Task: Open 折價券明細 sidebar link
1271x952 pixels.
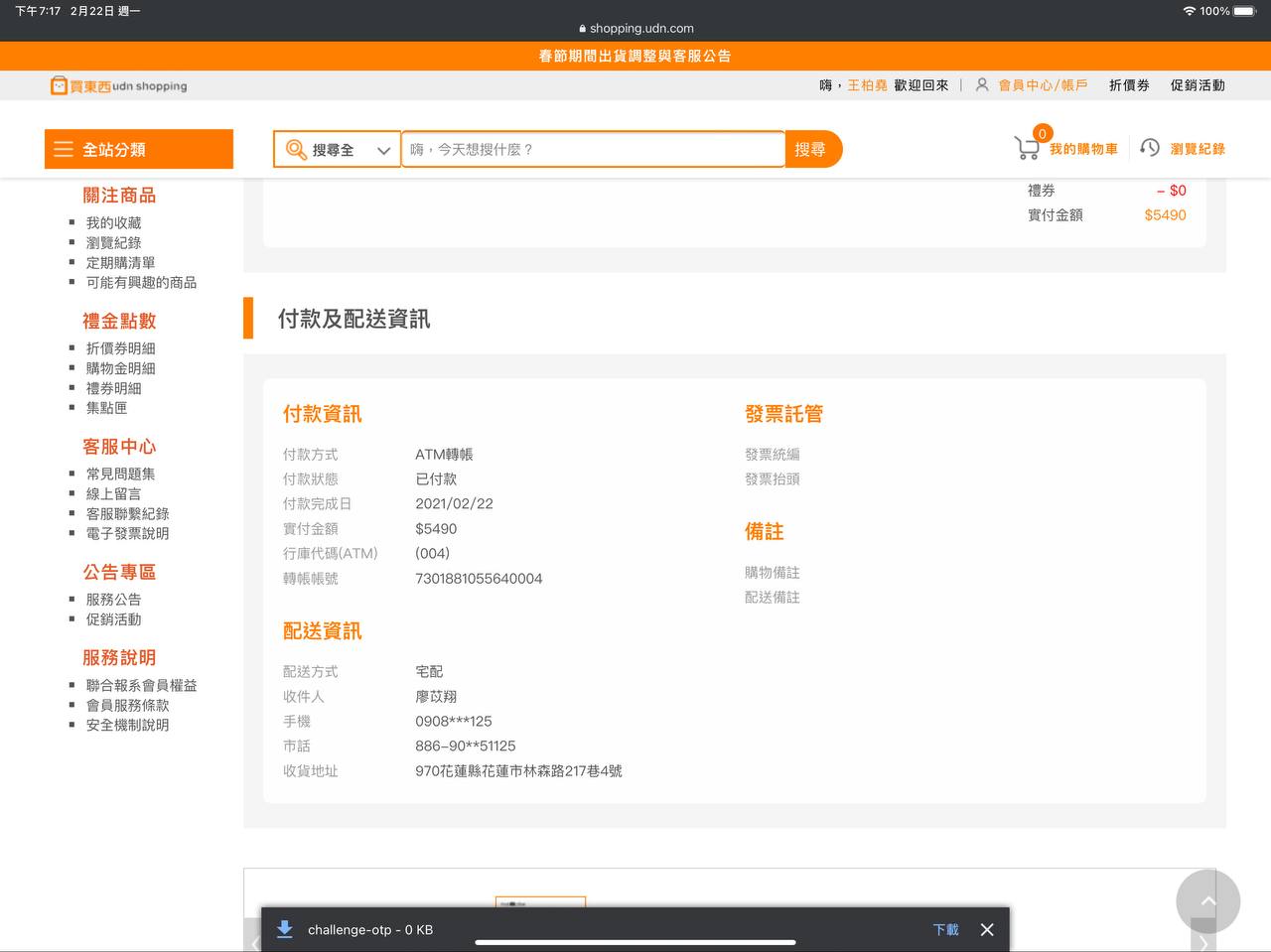Action: (120, 348)
